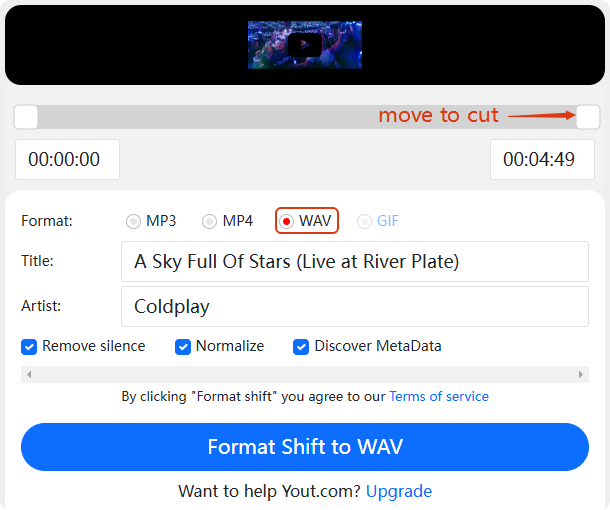Select the MP3 format option
This screenshot has width=610, height=510.
click(134, 221)
